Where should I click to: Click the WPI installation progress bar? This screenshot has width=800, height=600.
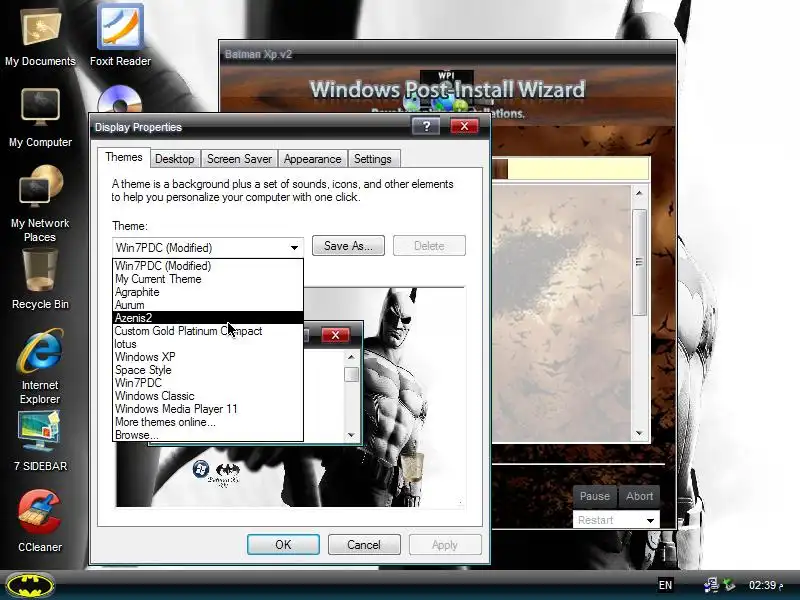[570, 169]
